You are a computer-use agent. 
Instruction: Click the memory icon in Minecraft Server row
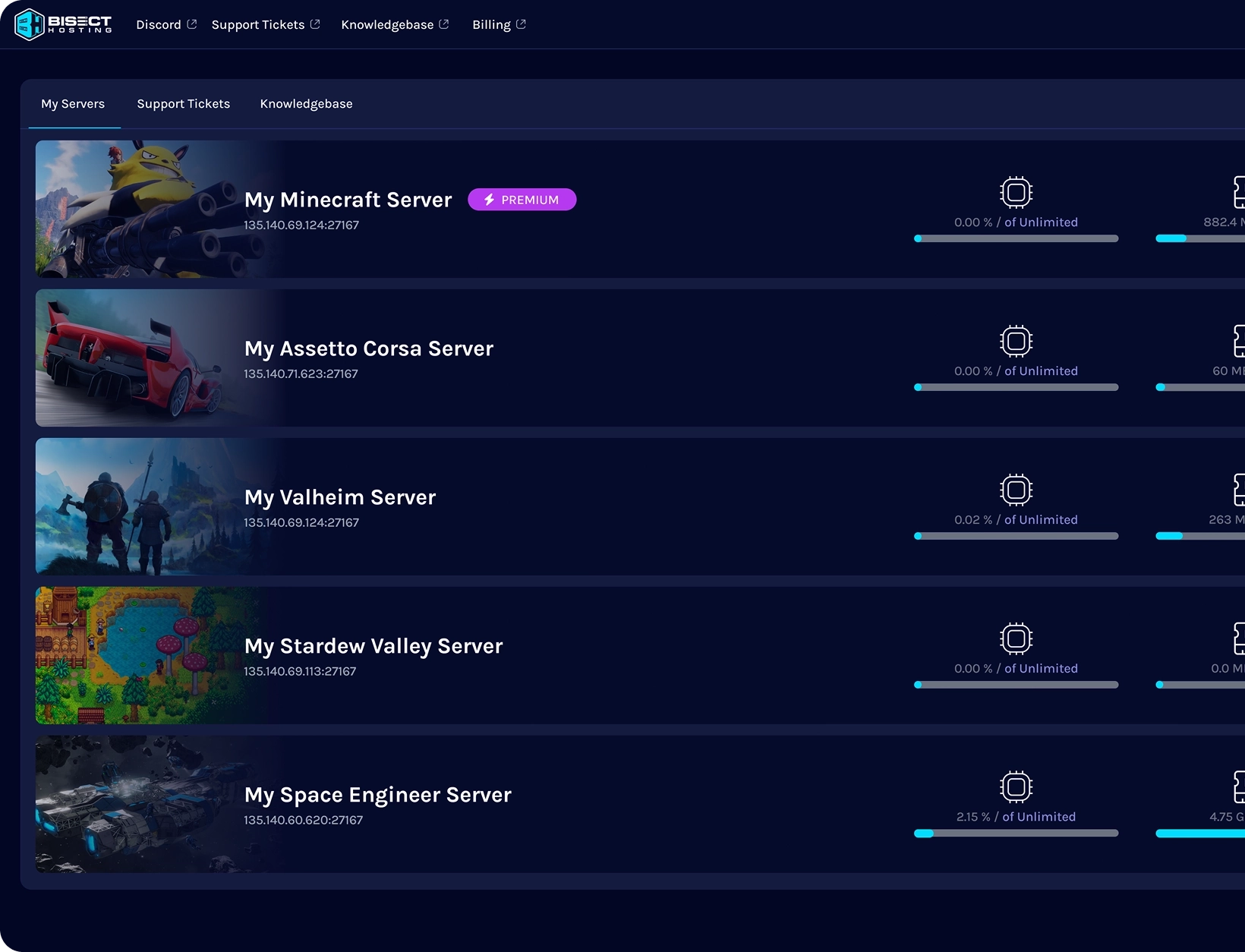coord(1239,192)
